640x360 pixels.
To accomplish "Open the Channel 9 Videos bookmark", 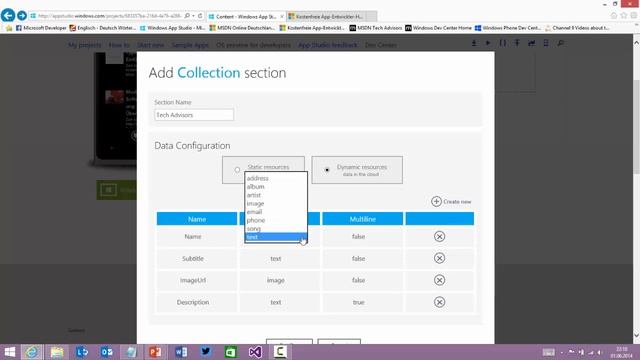I will click(x=577, y=28).
